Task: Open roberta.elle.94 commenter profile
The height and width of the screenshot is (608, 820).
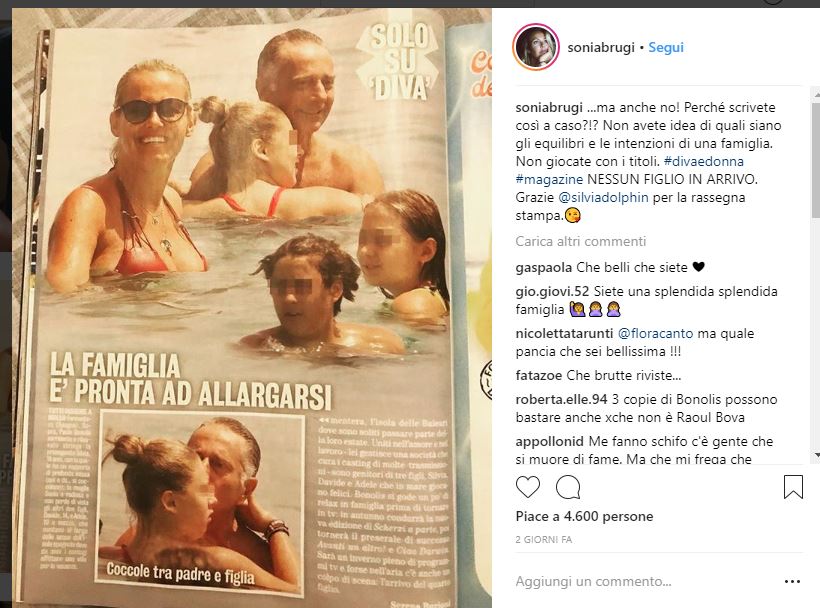Action: 561,399
